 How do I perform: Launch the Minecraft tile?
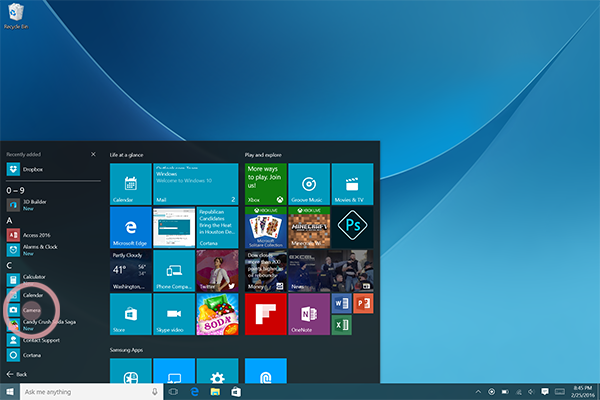309,227
